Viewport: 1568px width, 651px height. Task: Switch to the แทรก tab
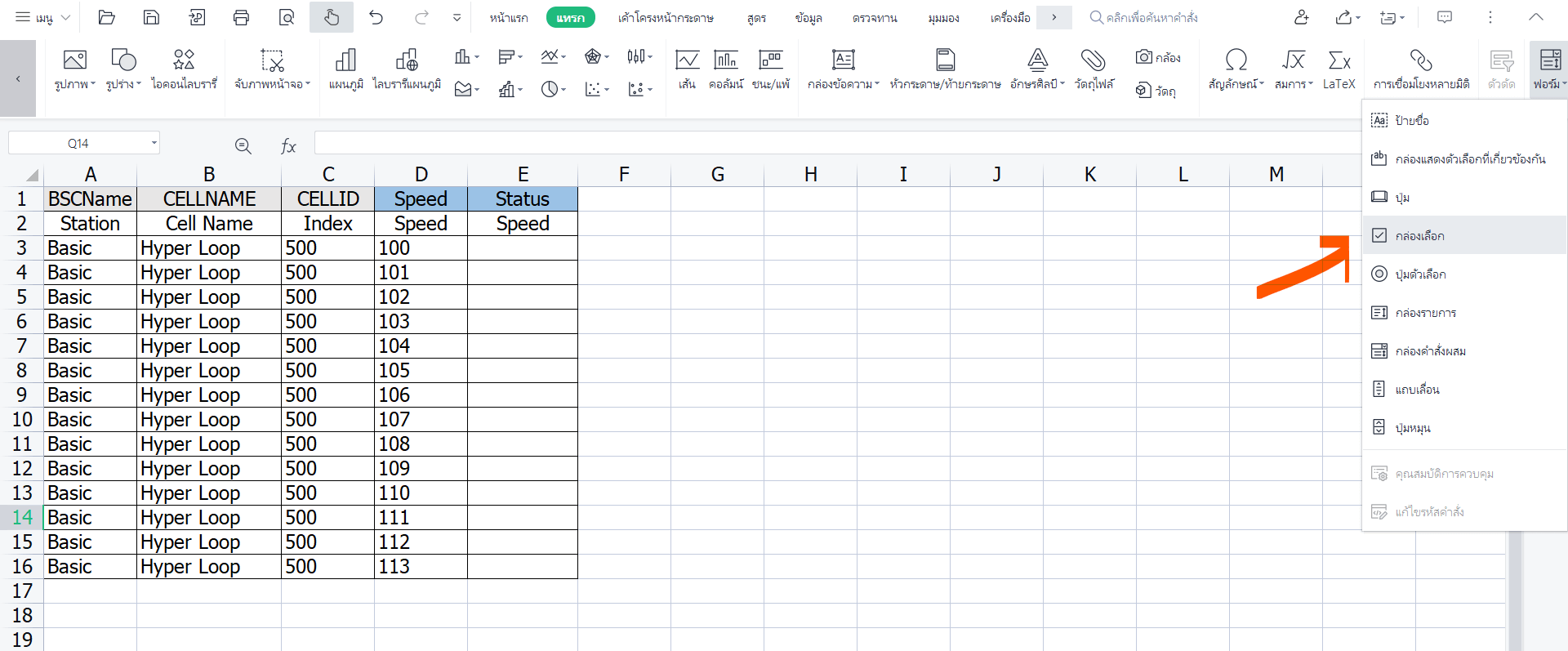coord(570,17)
